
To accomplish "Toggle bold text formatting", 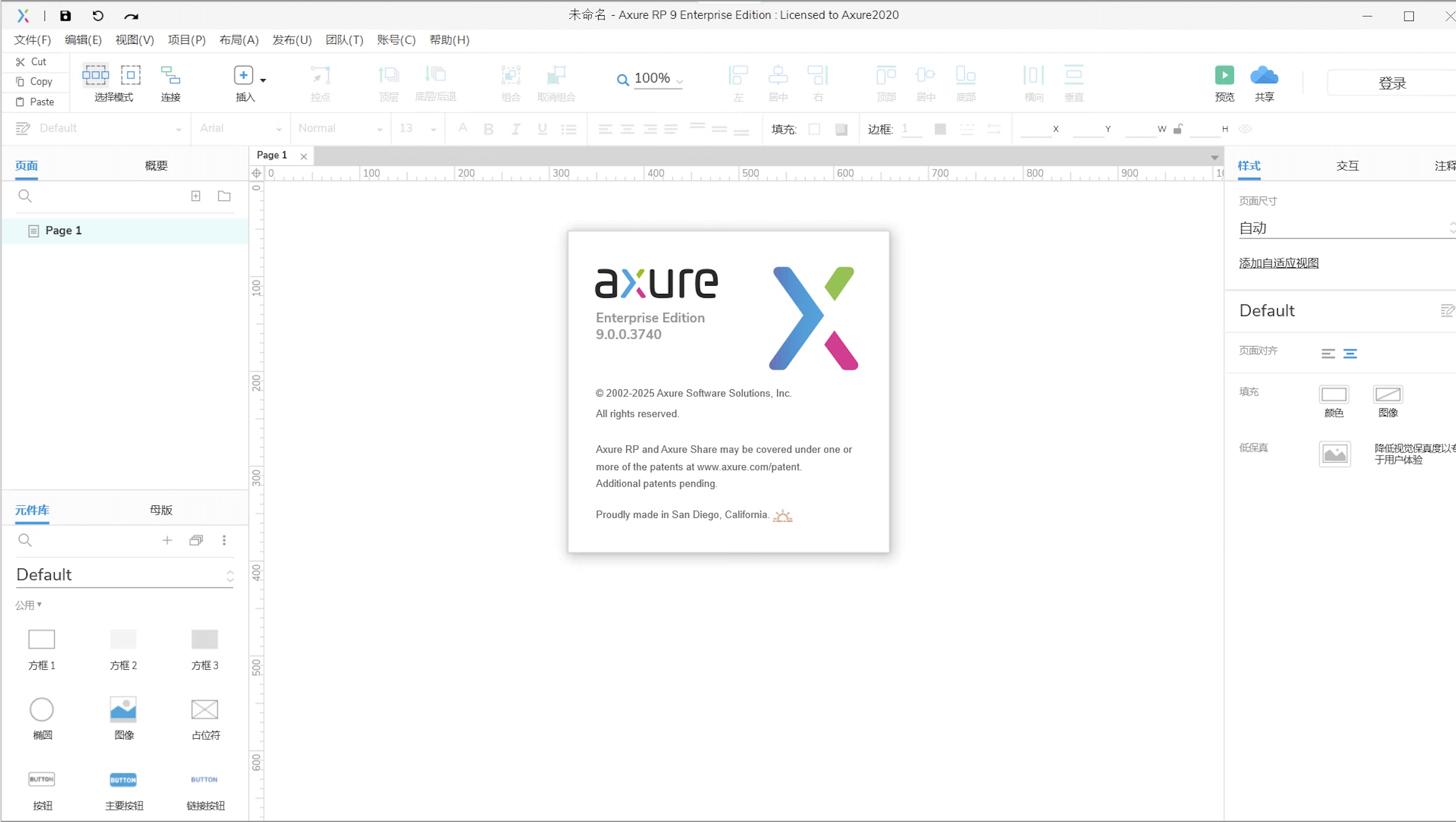I will (x=489, y=128).
